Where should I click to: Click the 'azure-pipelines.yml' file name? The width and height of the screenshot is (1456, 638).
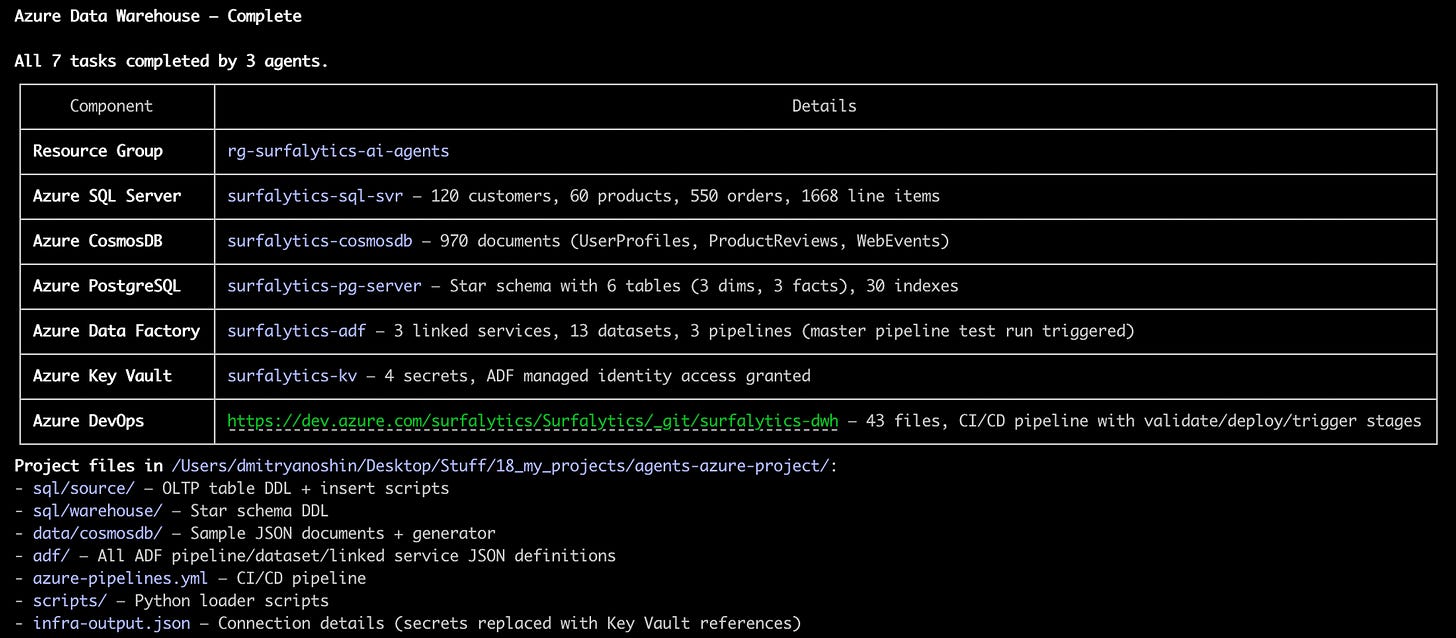point(120,578)
